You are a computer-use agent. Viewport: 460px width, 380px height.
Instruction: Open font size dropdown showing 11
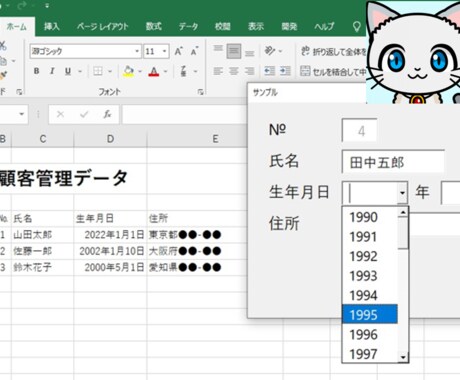click(164, 51)
